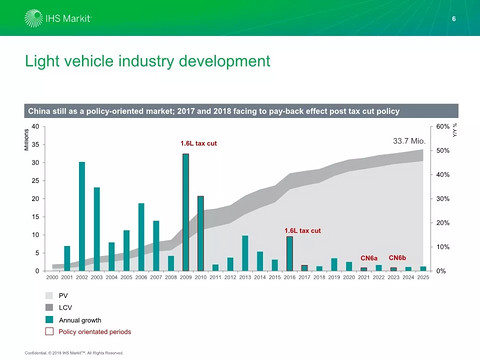Click the slide page number 6
This screenshot has height=360, width=480.
[454, 19]
